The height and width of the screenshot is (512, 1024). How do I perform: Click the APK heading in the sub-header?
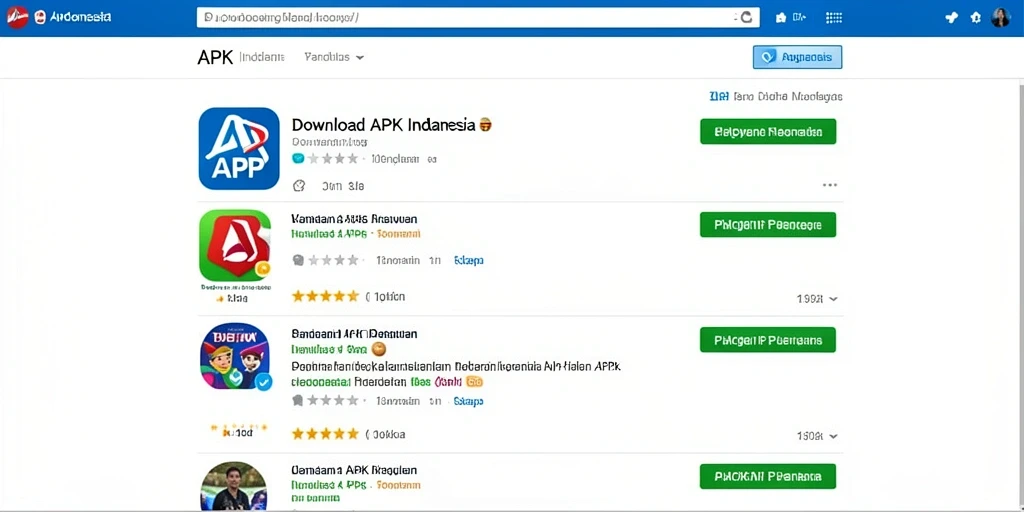[x=215, y=57]
